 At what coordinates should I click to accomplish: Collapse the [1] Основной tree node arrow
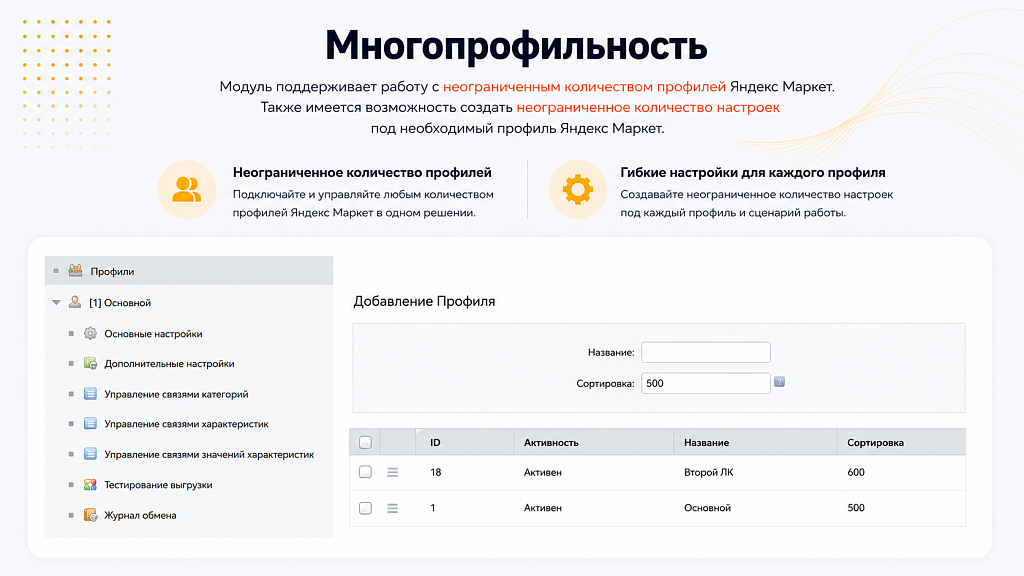click(56, 302)
